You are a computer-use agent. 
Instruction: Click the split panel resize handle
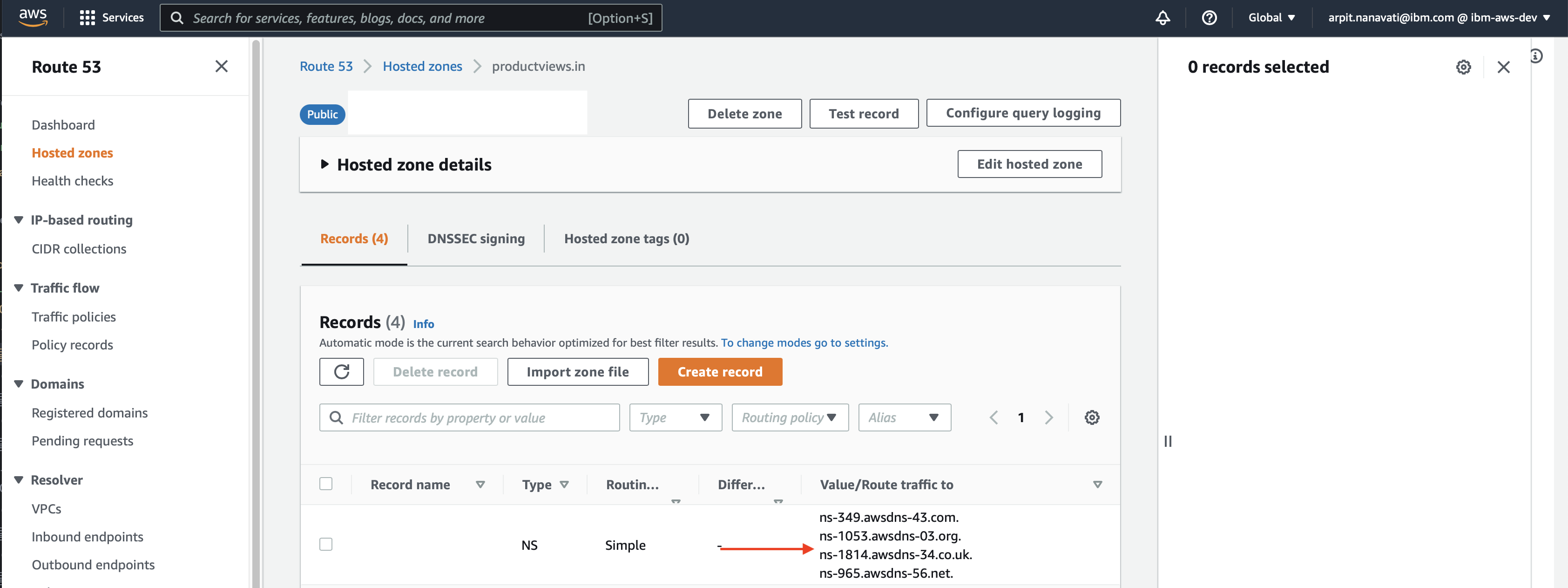[x=1168, y=441]
